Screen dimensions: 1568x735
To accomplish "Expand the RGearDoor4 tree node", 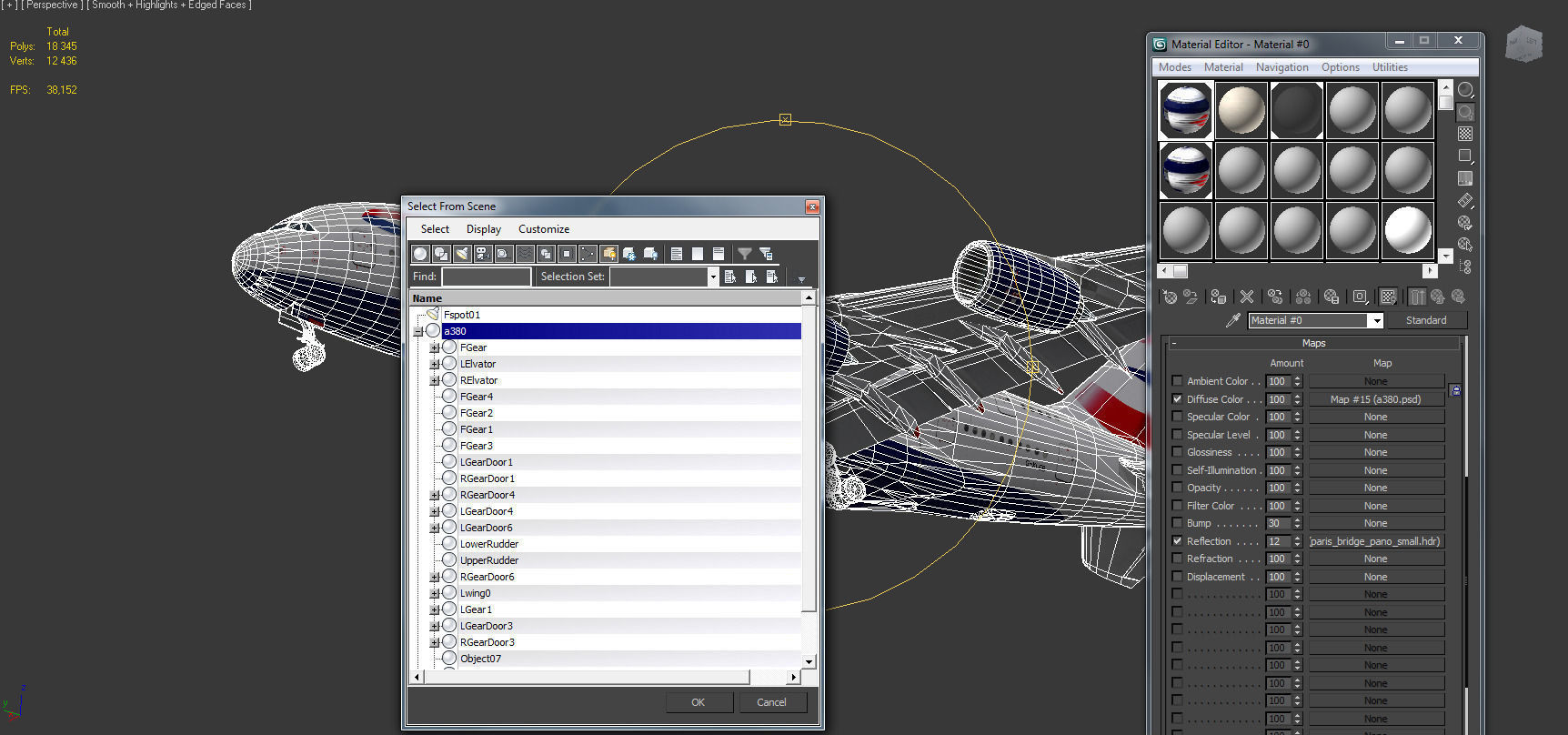I will tap(435, 495).
